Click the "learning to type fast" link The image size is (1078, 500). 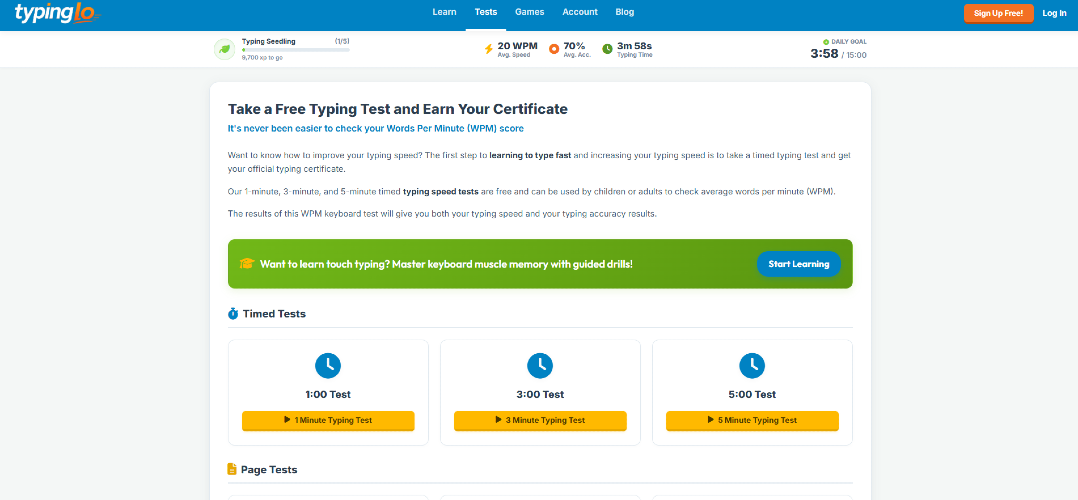point(530,155)
